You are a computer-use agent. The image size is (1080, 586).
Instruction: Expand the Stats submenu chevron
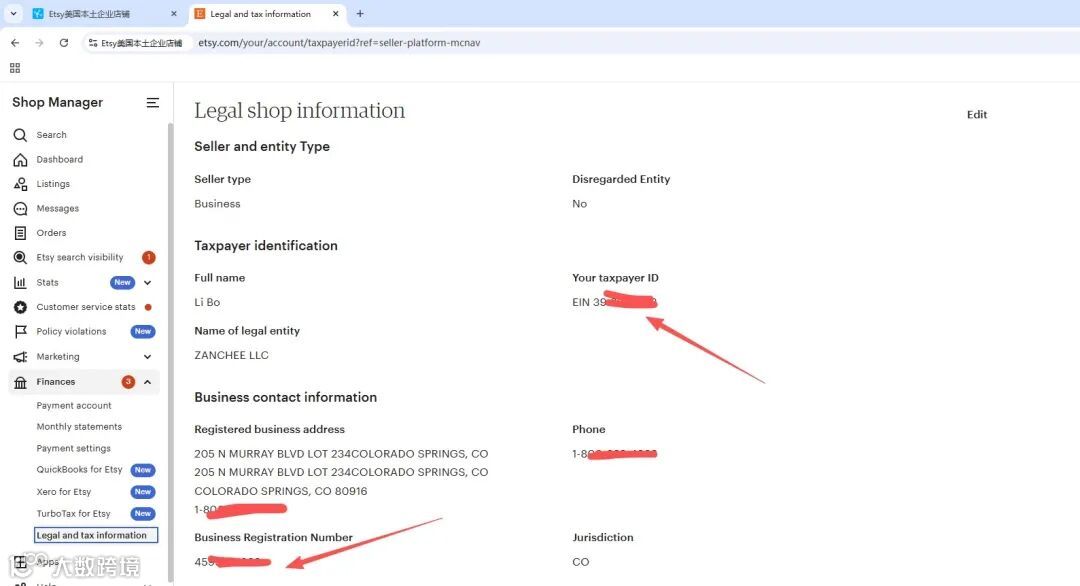[x=147, y=282]
